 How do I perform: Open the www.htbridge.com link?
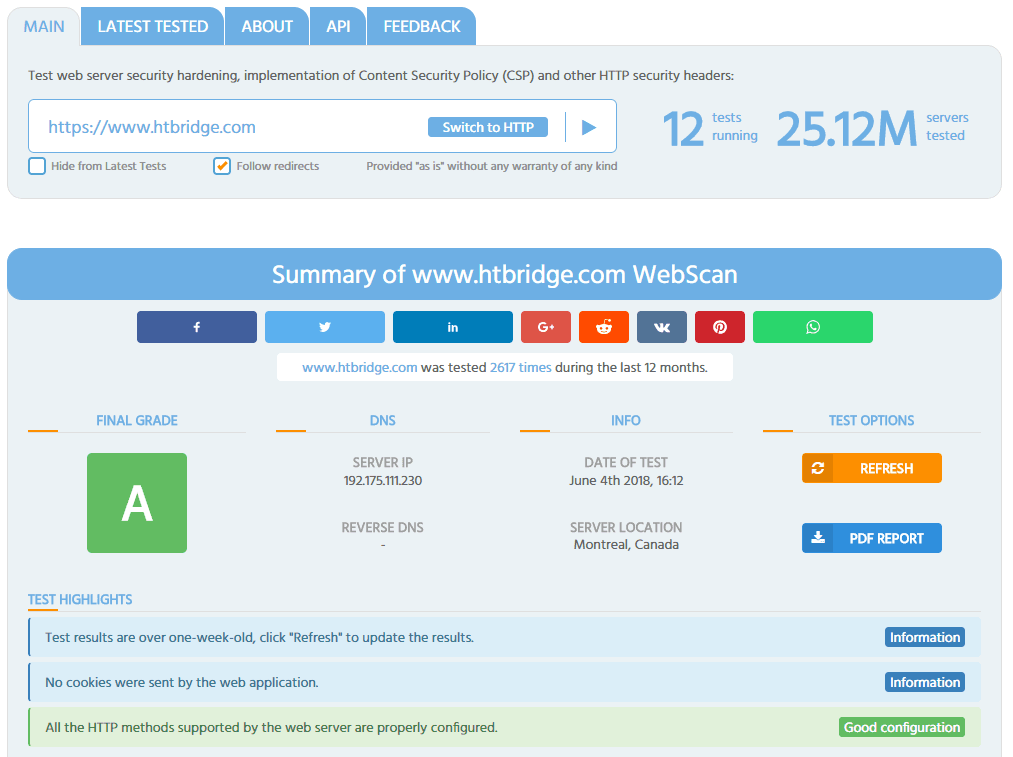point(360,368)
